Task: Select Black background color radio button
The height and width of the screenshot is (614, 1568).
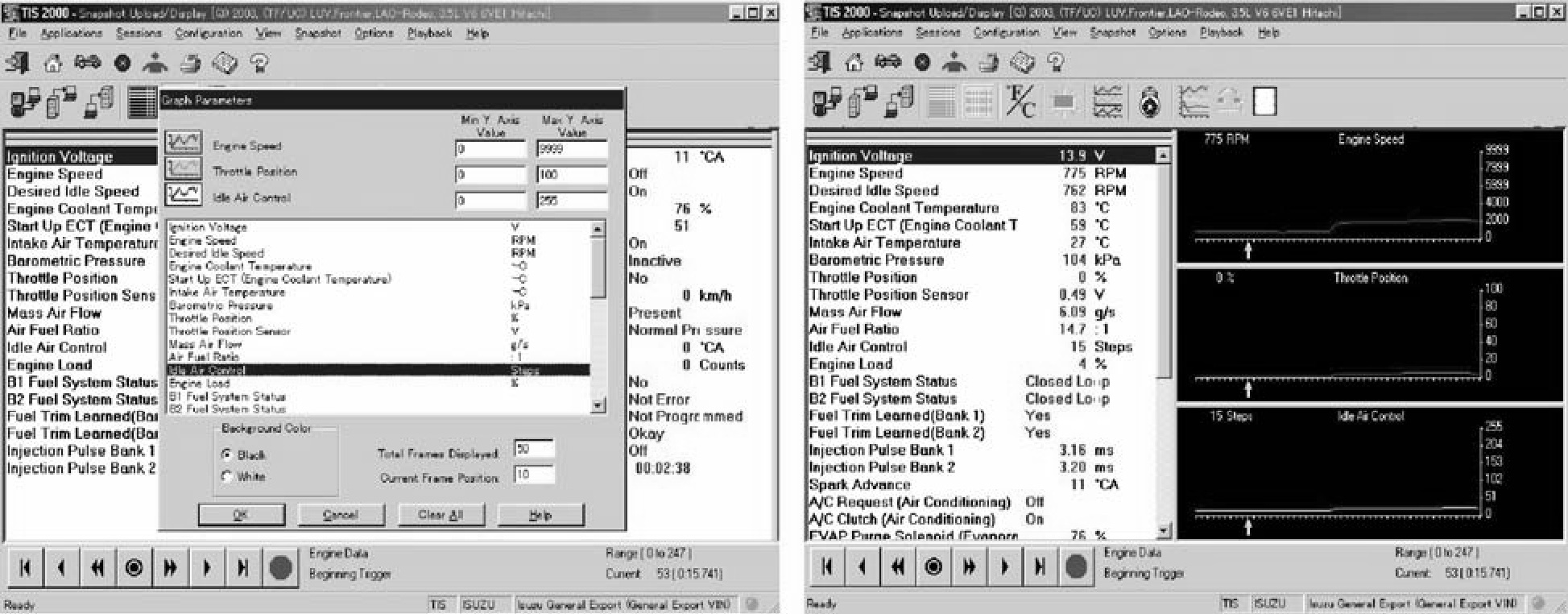Action: click(x=226, y=455)
